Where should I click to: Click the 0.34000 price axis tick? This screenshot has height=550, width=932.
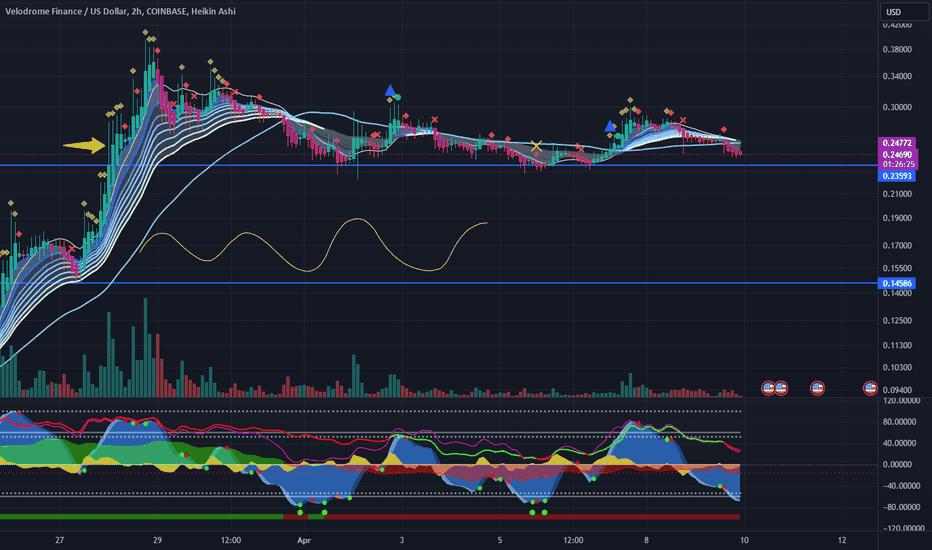pos(897,76)
